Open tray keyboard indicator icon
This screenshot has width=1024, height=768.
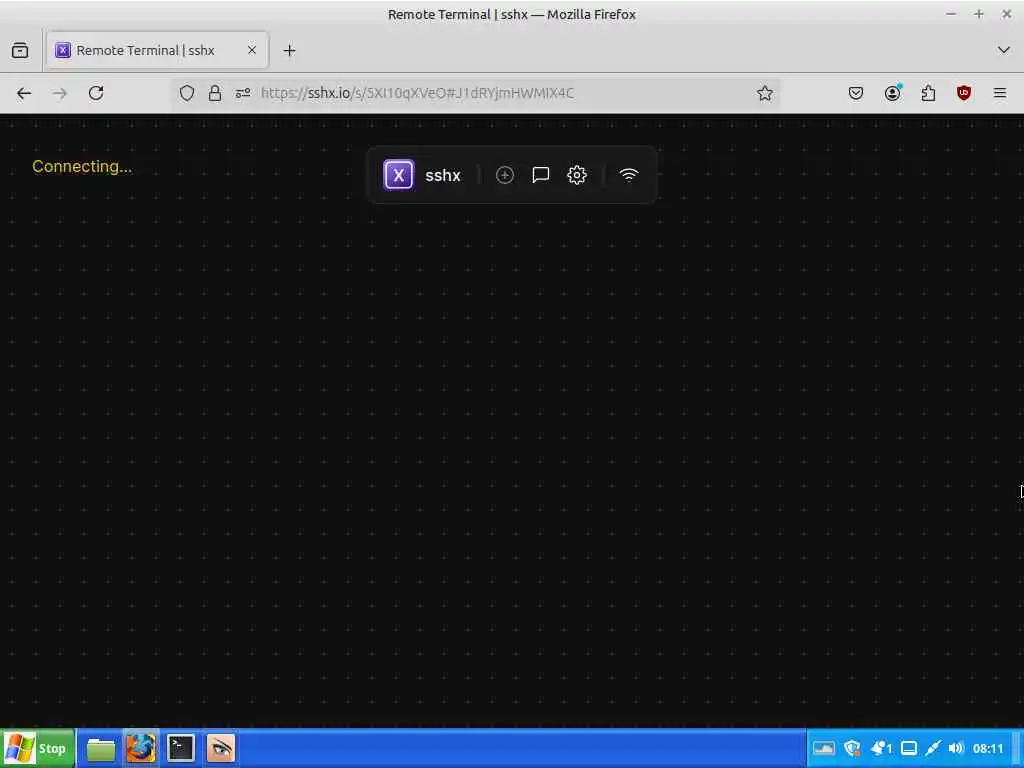click(x=824, y=748)
